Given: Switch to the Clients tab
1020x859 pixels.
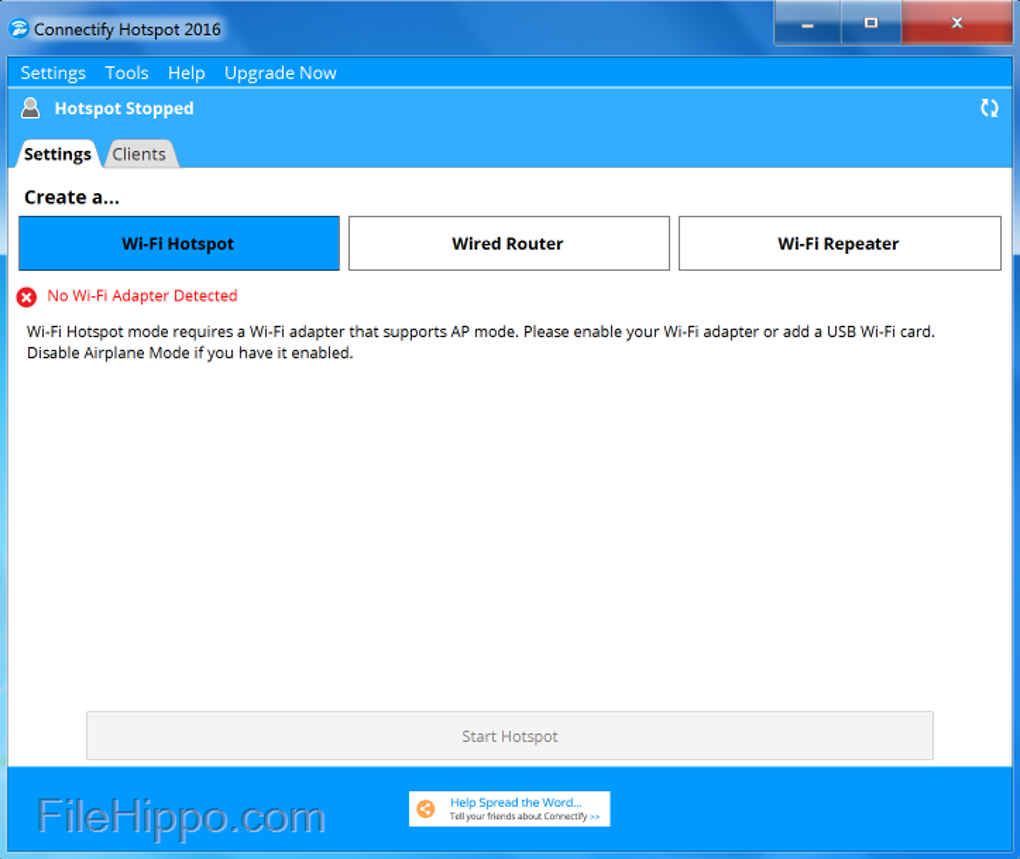Looking at the screenshot, I should coord(139,154).
